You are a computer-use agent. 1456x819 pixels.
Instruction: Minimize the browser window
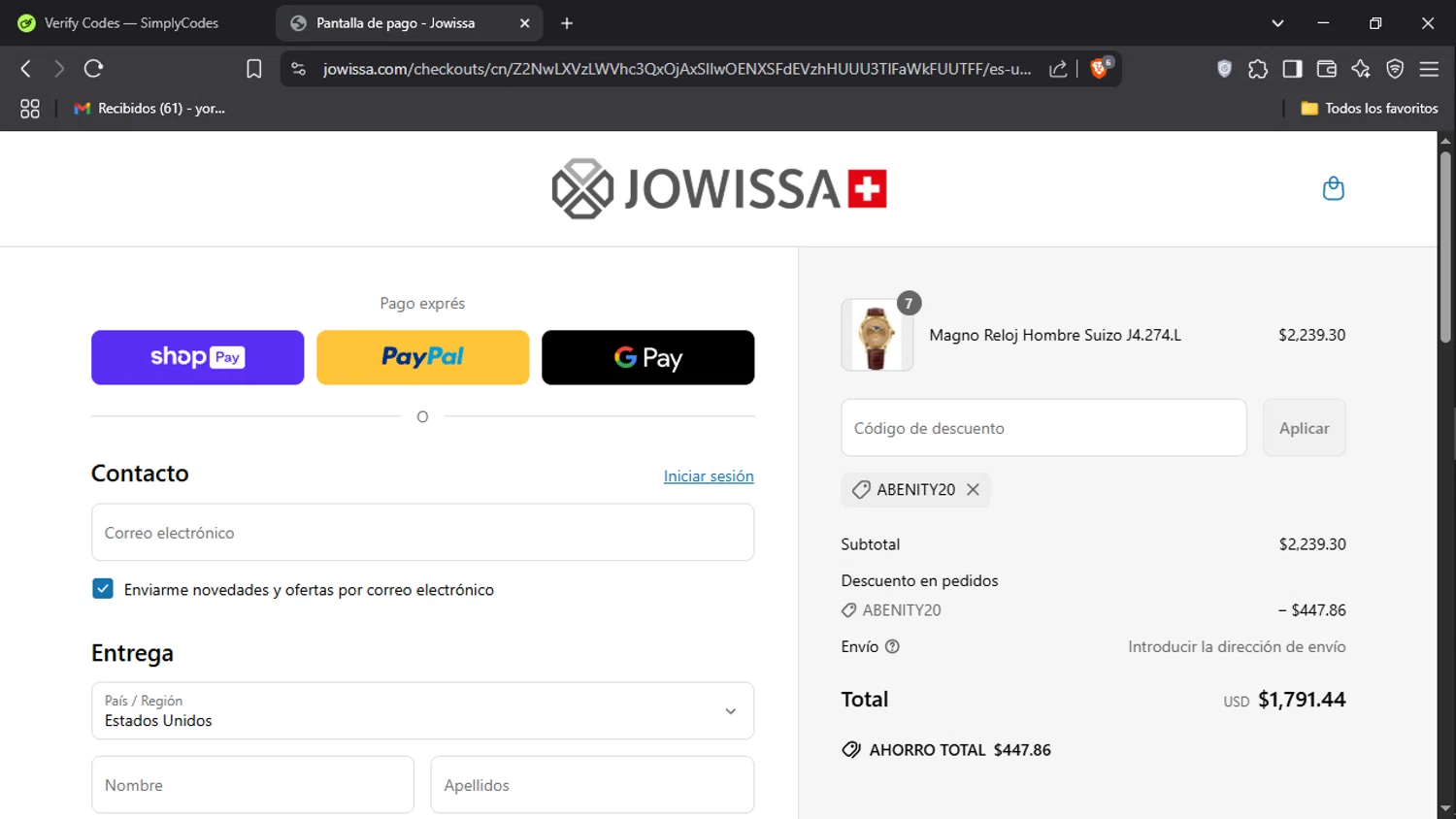[1323, 23]
